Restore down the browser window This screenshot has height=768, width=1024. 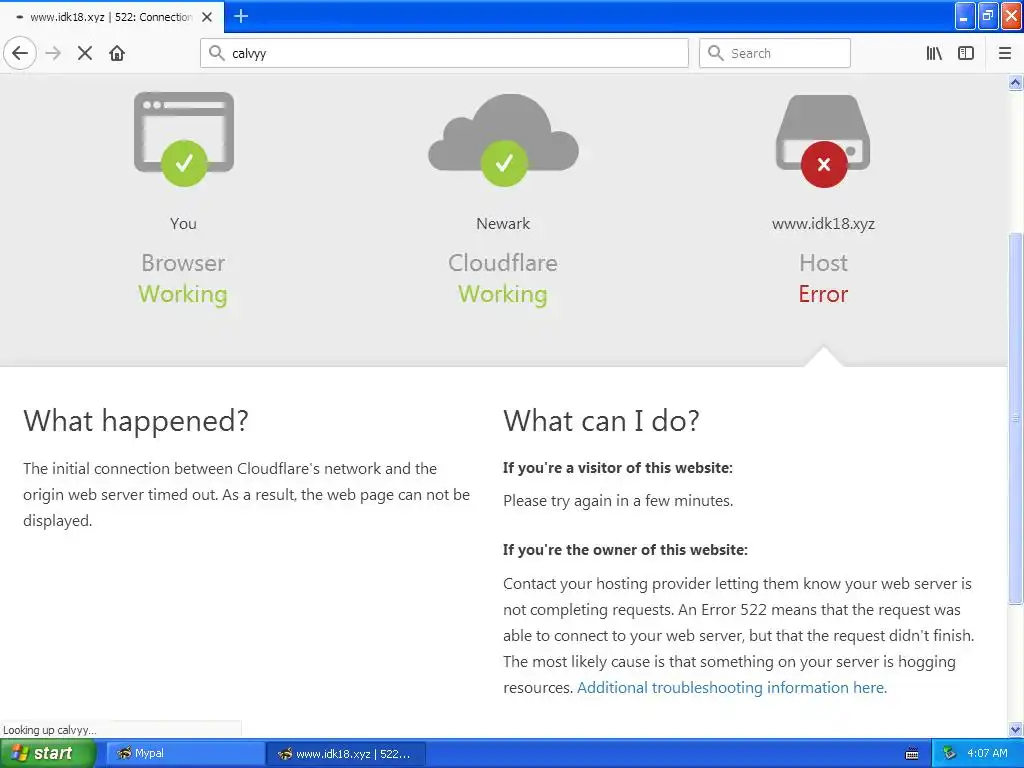[988, 17]
